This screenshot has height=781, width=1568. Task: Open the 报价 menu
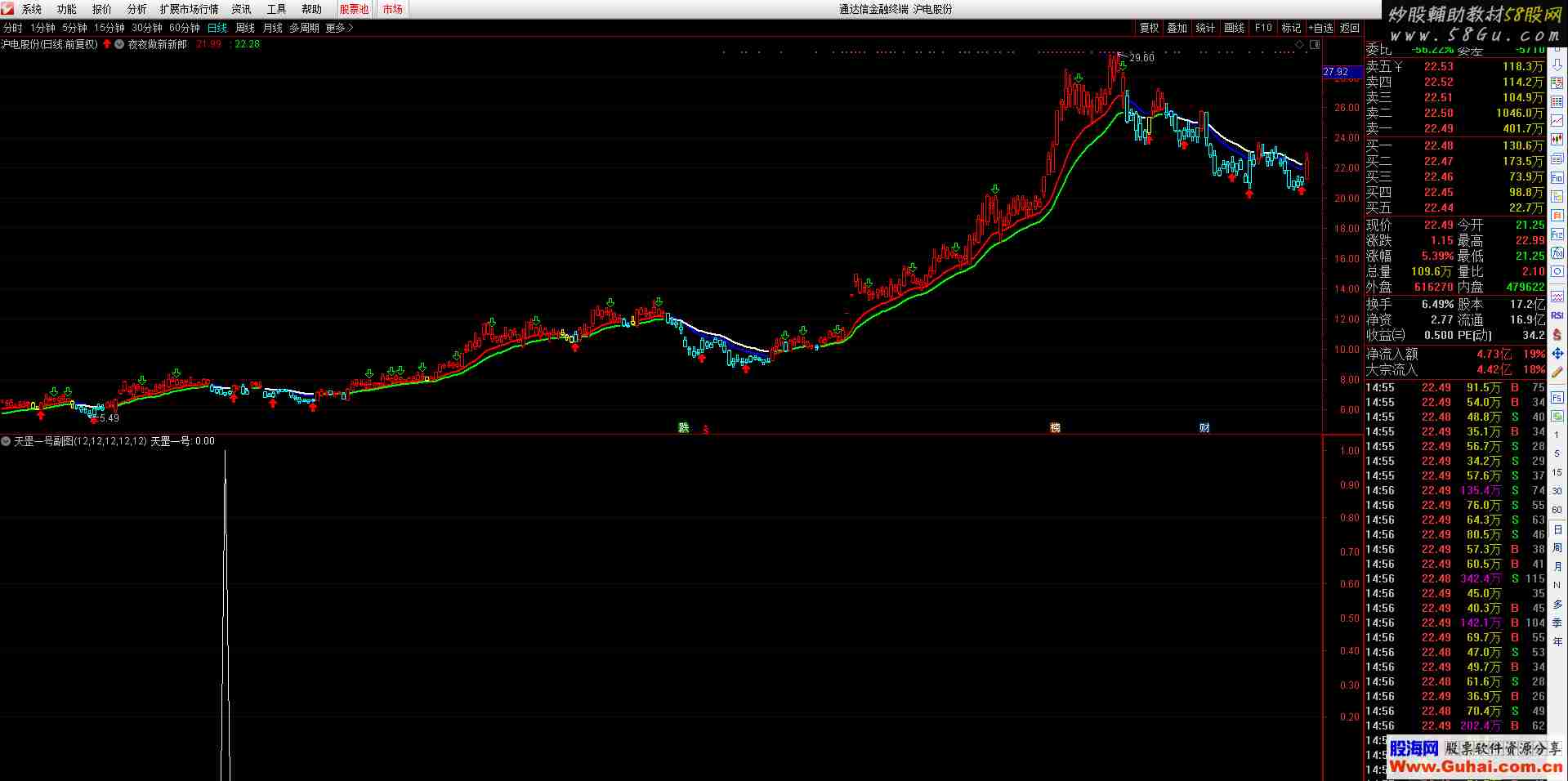(102, 9)
